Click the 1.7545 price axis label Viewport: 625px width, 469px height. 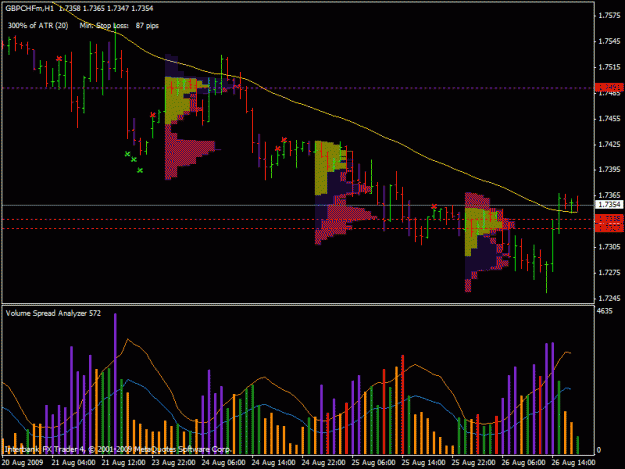[x=609, y=41]
